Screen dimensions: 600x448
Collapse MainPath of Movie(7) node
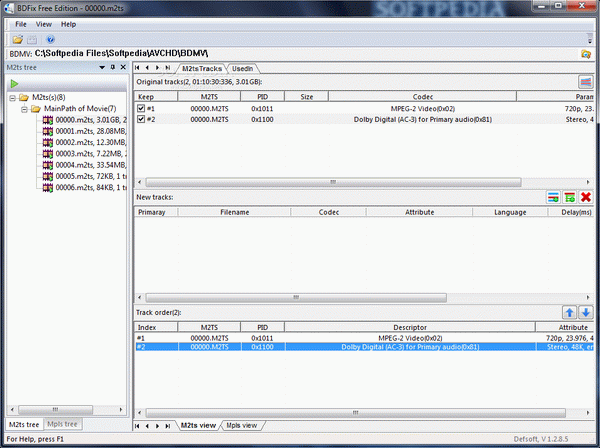24,109
